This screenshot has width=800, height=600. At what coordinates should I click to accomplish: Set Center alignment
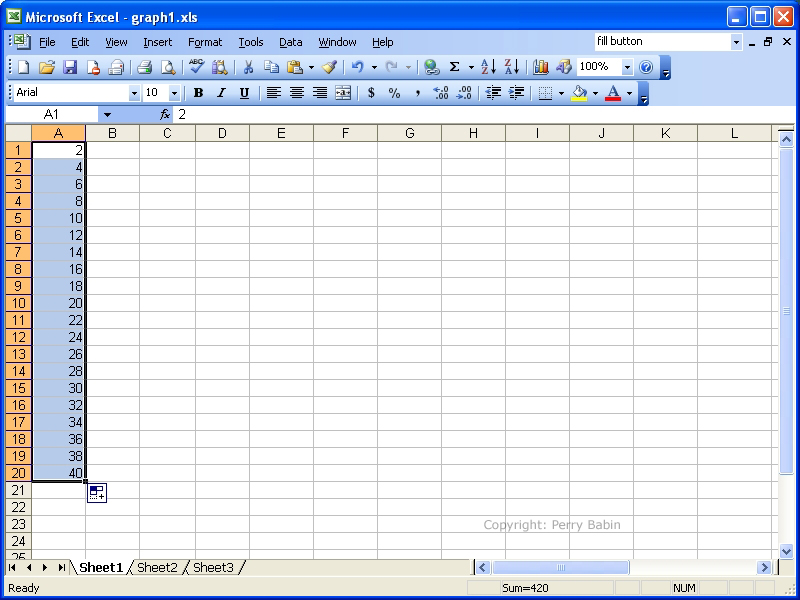(296, 93)
